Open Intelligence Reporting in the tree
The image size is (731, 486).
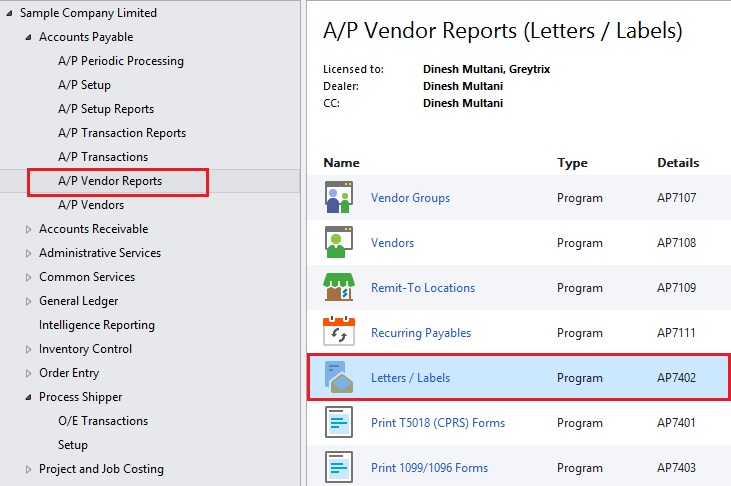tap(97, 325)
